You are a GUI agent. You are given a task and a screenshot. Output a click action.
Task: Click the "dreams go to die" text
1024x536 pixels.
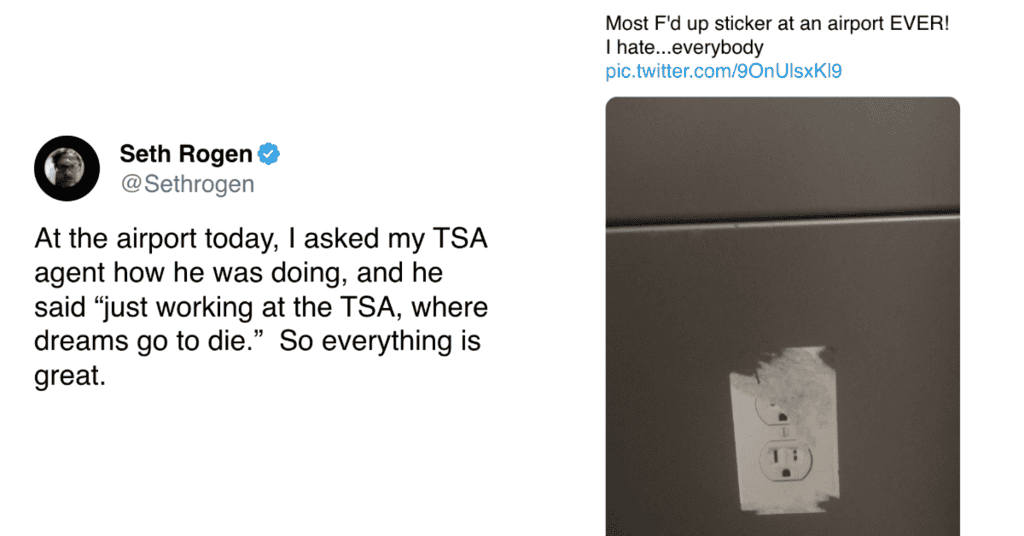pyautogui.click(x=148, y=341)
